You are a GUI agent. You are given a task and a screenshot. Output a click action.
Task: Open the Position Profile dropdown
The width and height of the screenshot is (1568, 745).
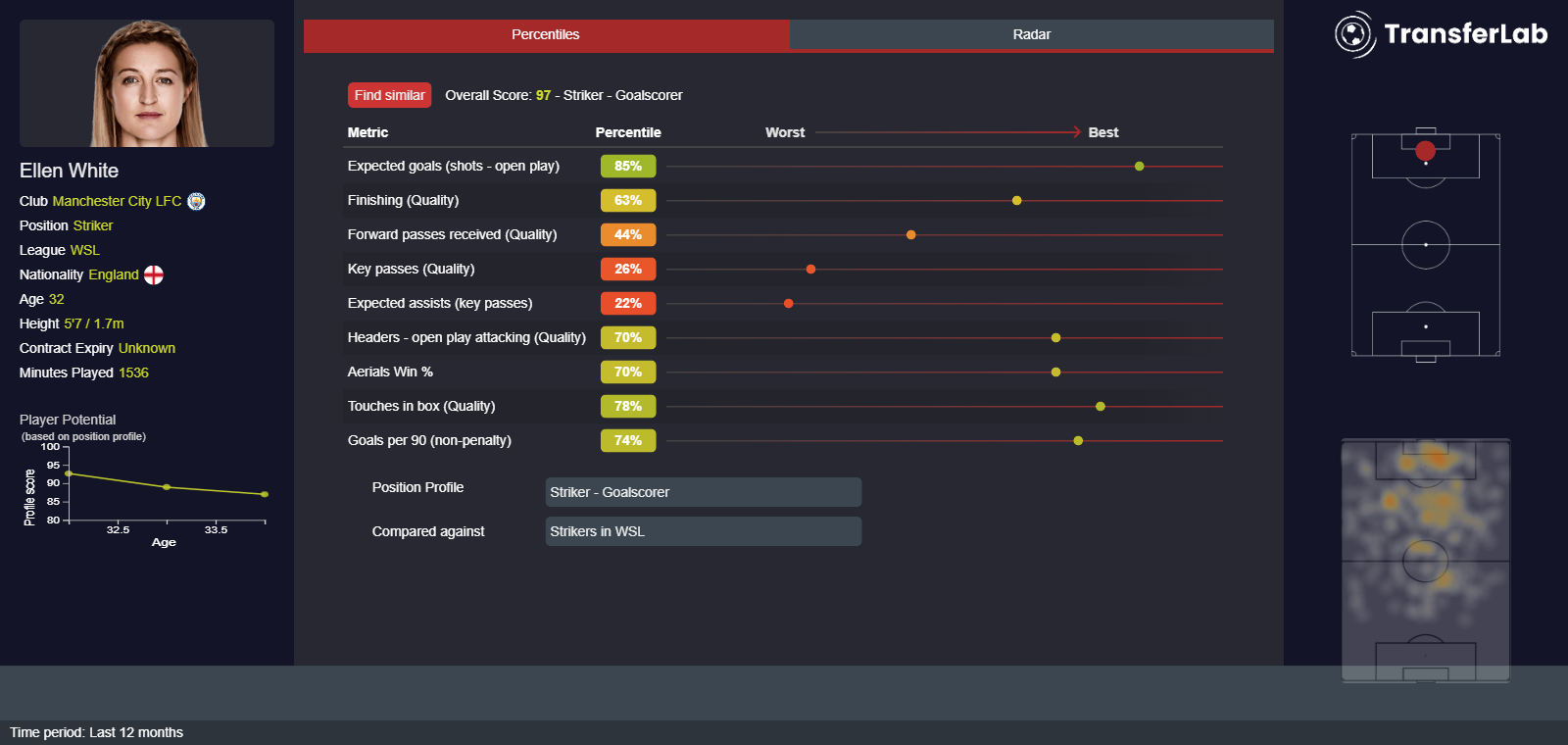tap(704, 492)
